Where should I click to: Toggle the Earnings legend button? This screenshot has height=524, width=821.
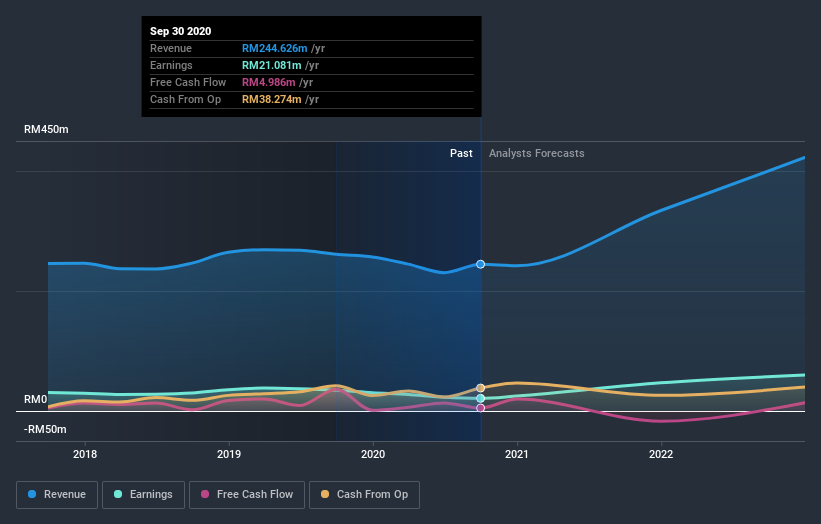[143, 495]
